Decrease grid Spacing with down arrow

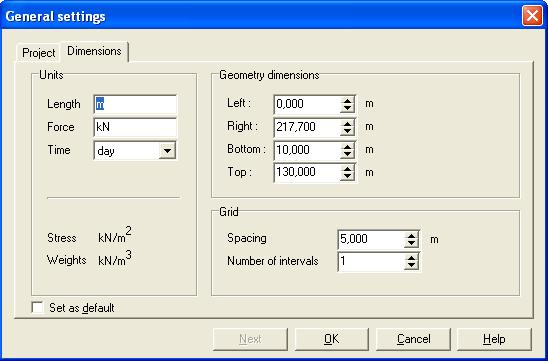tap(411, 244)
